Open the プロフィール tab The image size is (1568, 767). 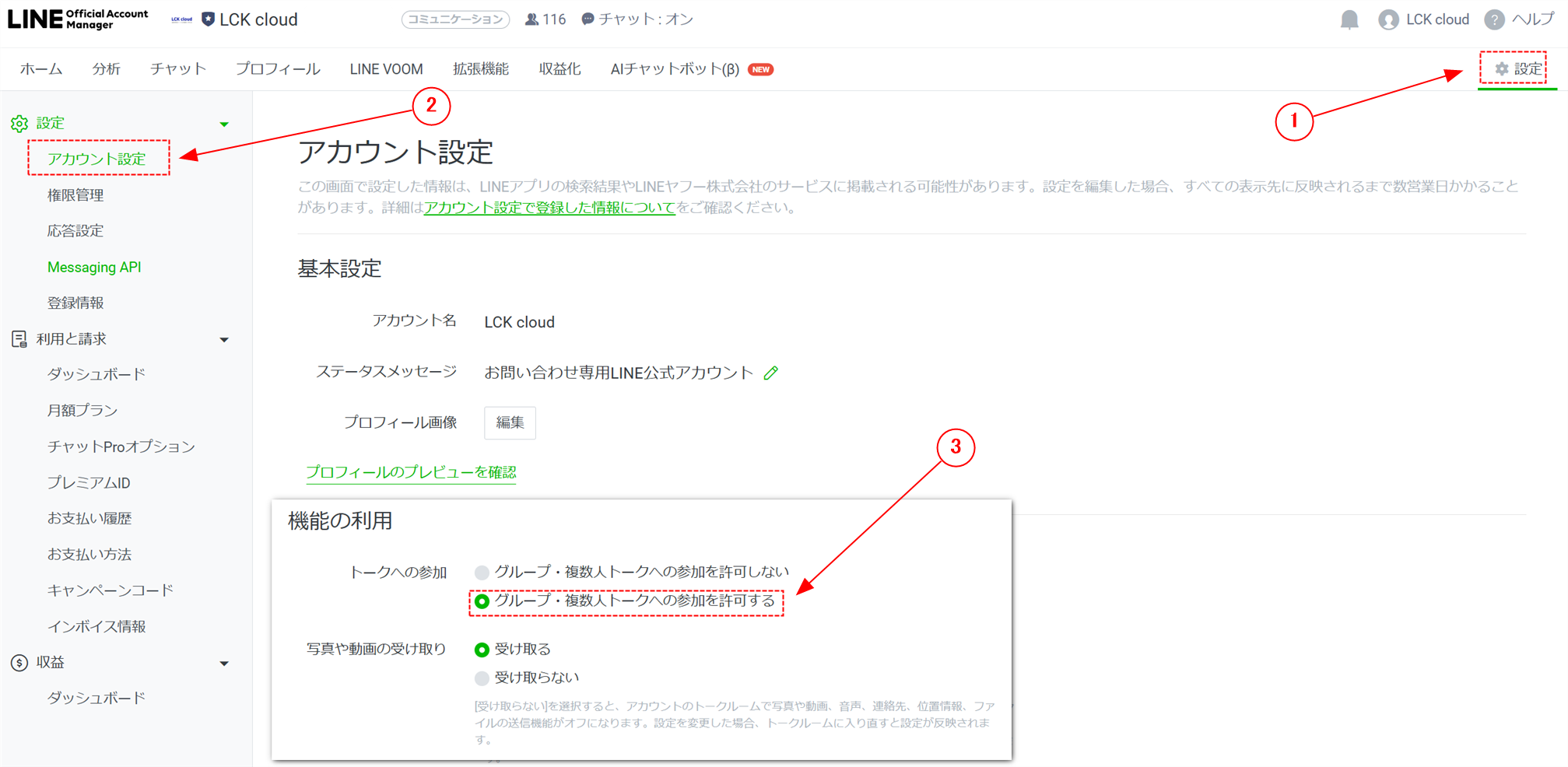pos(278,69)
